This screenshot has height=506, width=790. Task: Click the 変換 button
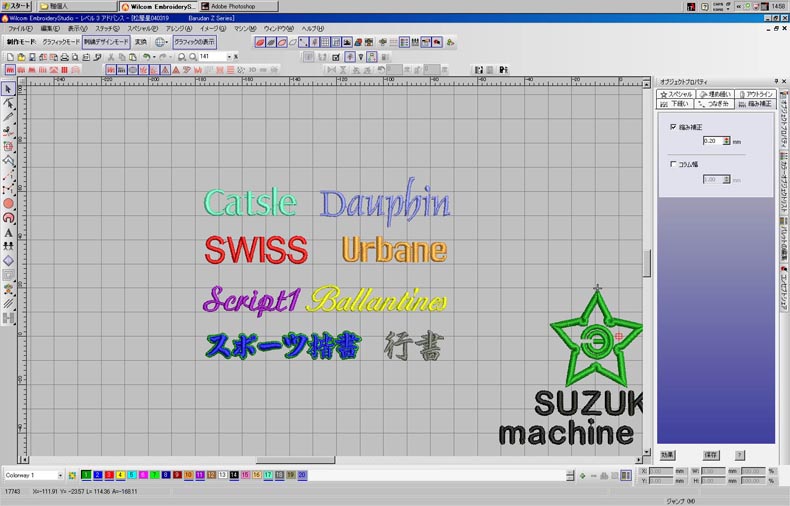(x=141, y=42)
